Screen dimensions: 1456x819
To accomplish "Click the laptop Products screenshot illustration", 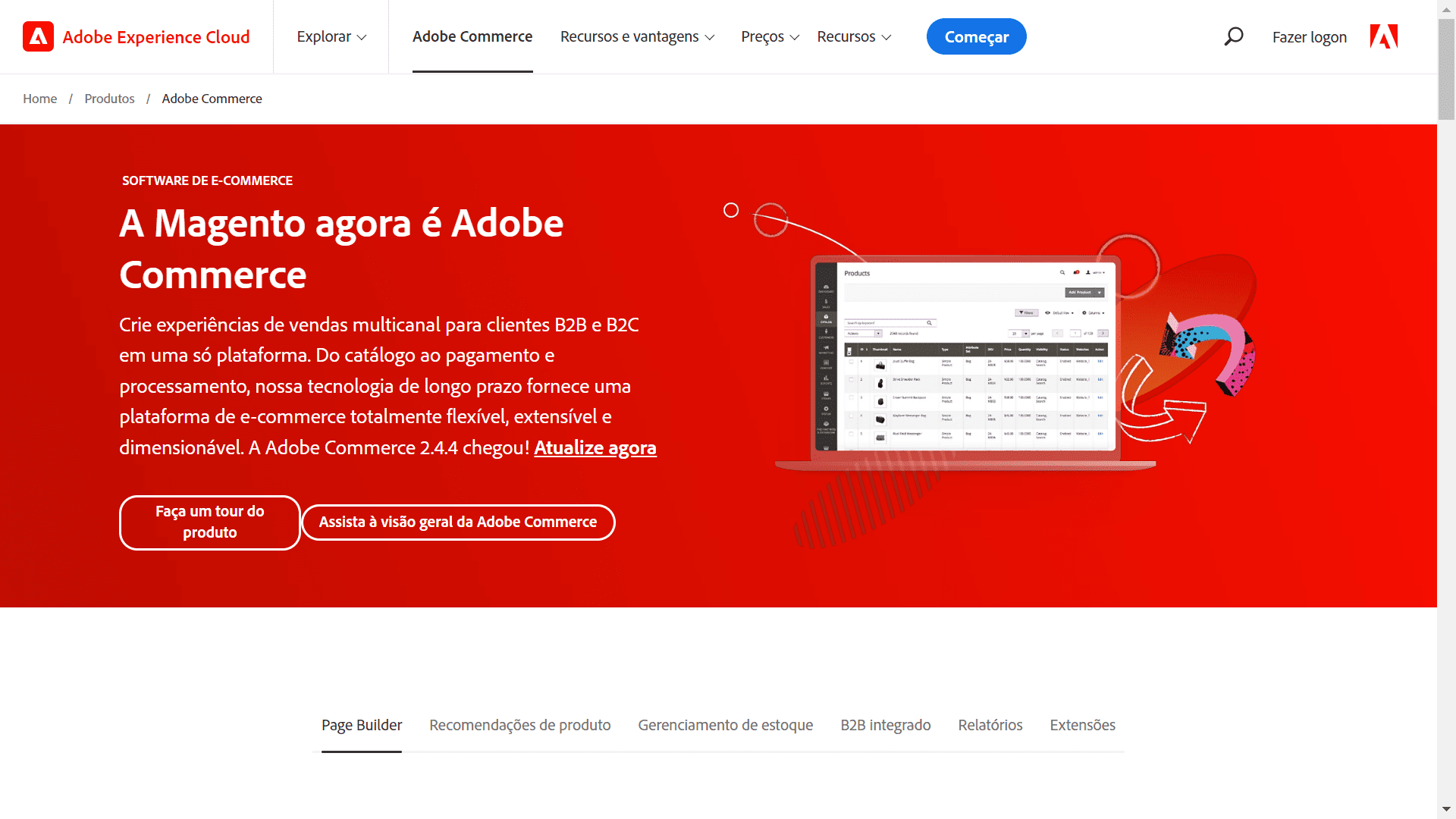I will pyautogui.click(x=965, y=356).
